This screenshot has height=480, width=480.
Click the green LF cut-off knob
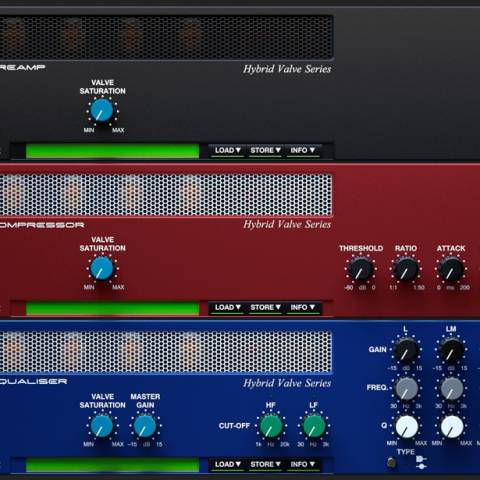[314, 426]
